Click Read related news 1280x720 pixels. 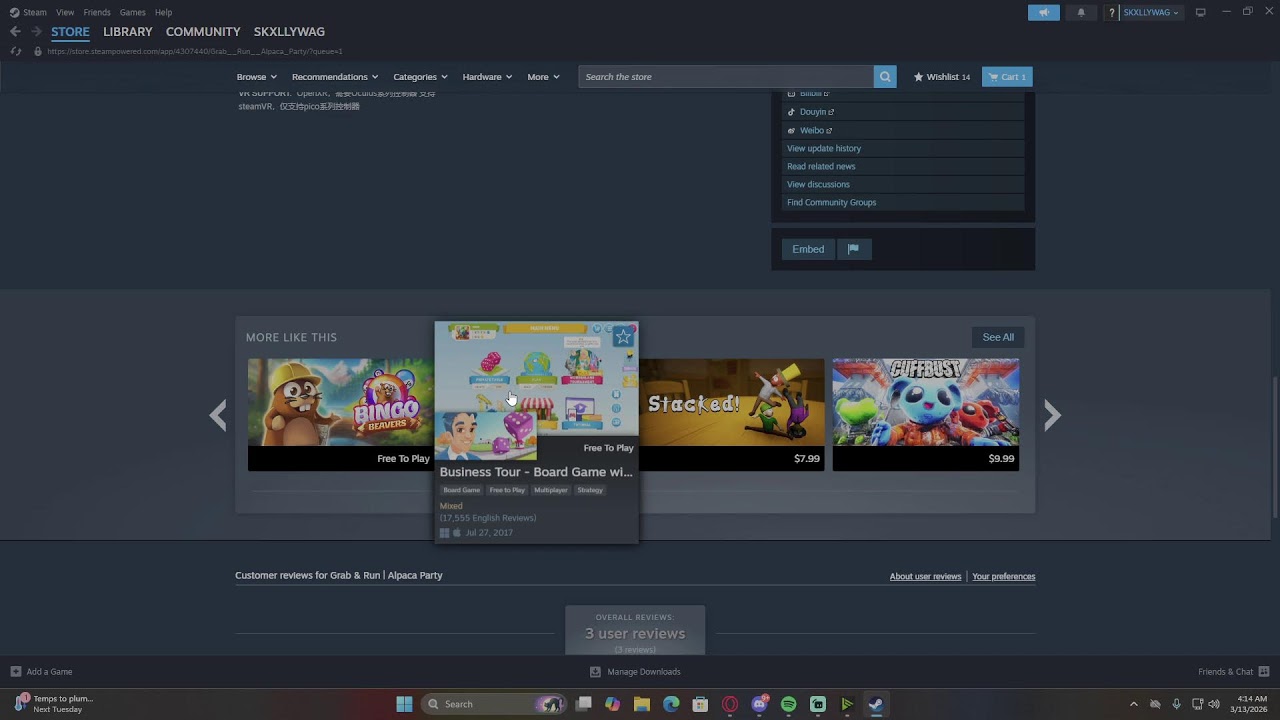pos(903,166)
